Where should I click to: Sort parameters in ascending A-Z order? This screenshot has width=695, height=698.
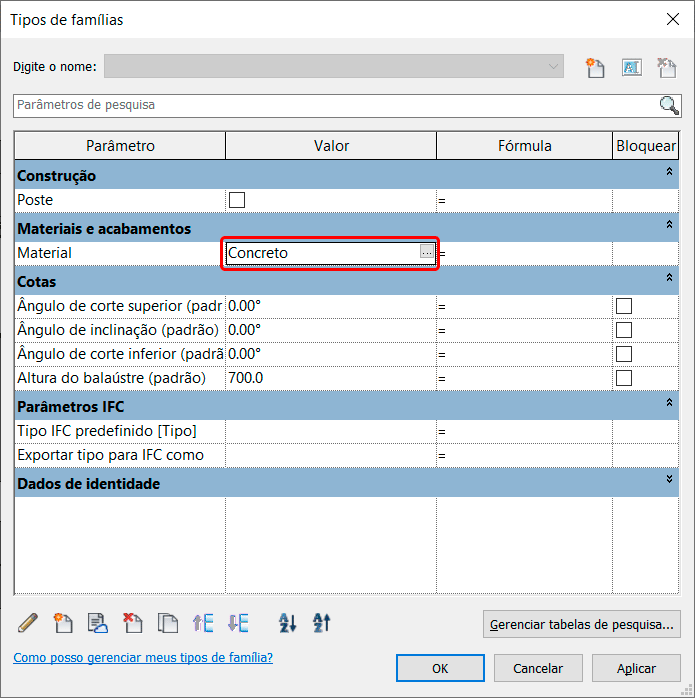click(x=288, y=623)
